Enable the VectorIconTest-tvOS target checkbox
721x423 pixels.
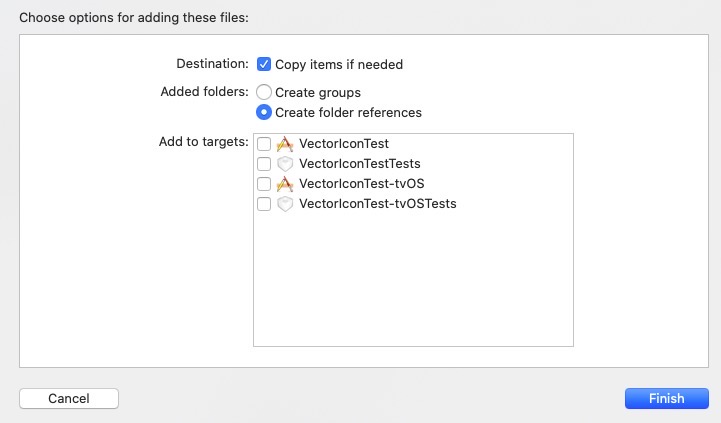coord(264,184)
